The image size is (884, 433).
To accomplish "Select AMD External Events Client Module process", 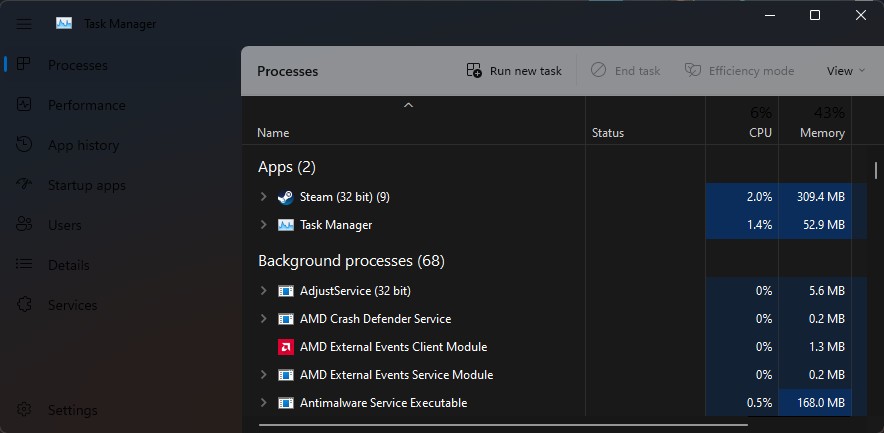I will pos(393,347).
